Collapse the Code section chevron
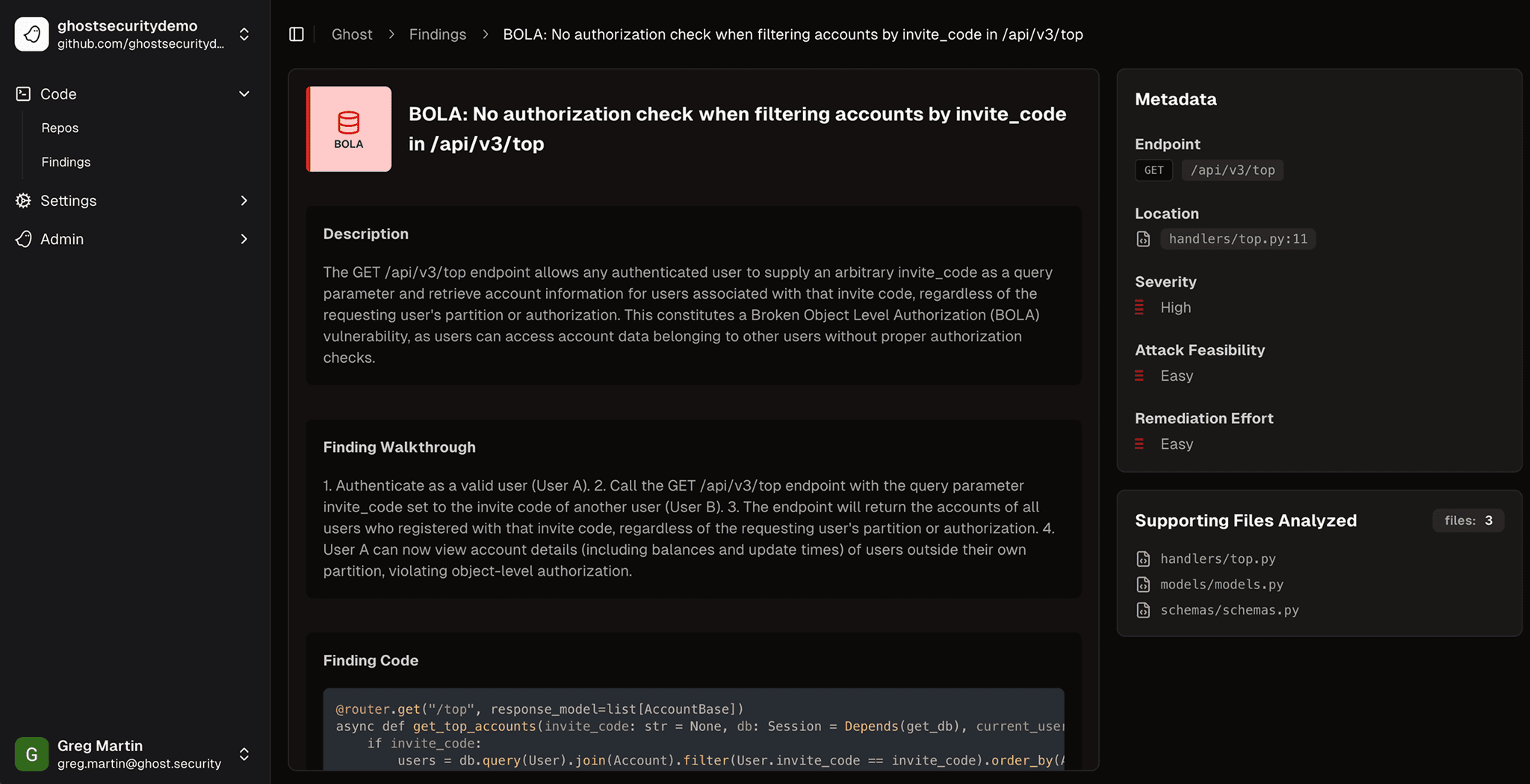1530x784 pixels. (244, 94)
